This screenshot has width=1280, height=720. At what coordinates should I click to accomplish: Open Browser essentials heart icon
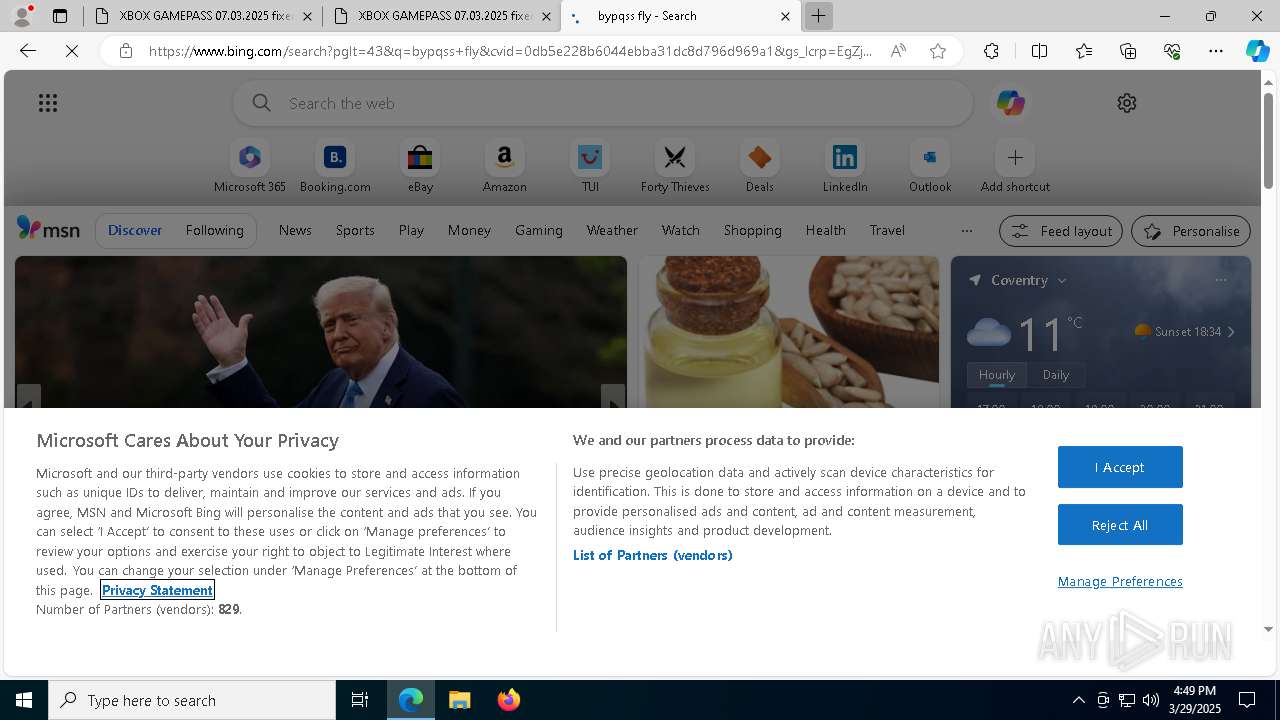click(1172, 51)
